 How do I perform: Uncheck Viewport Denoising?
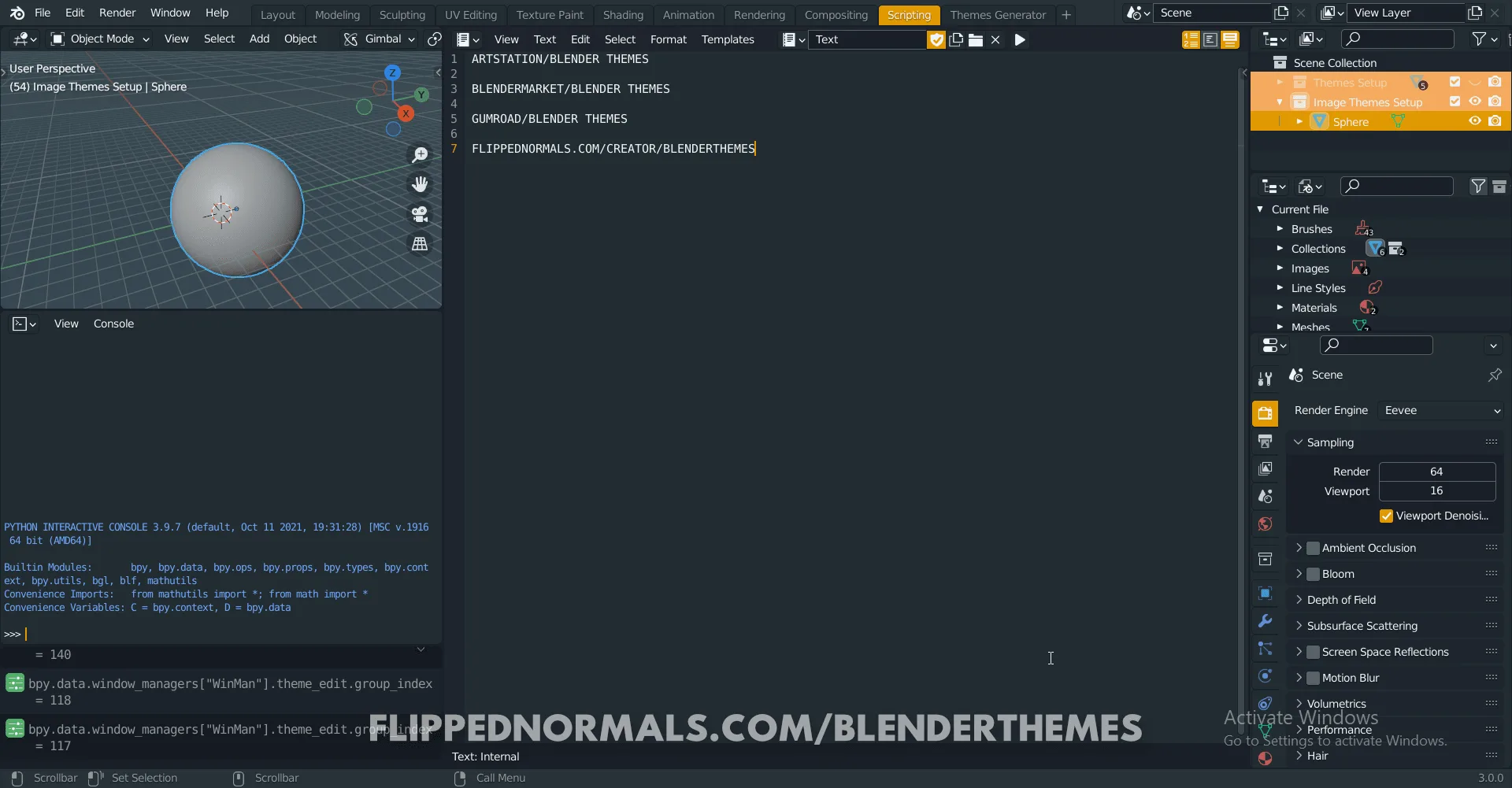1388,516
